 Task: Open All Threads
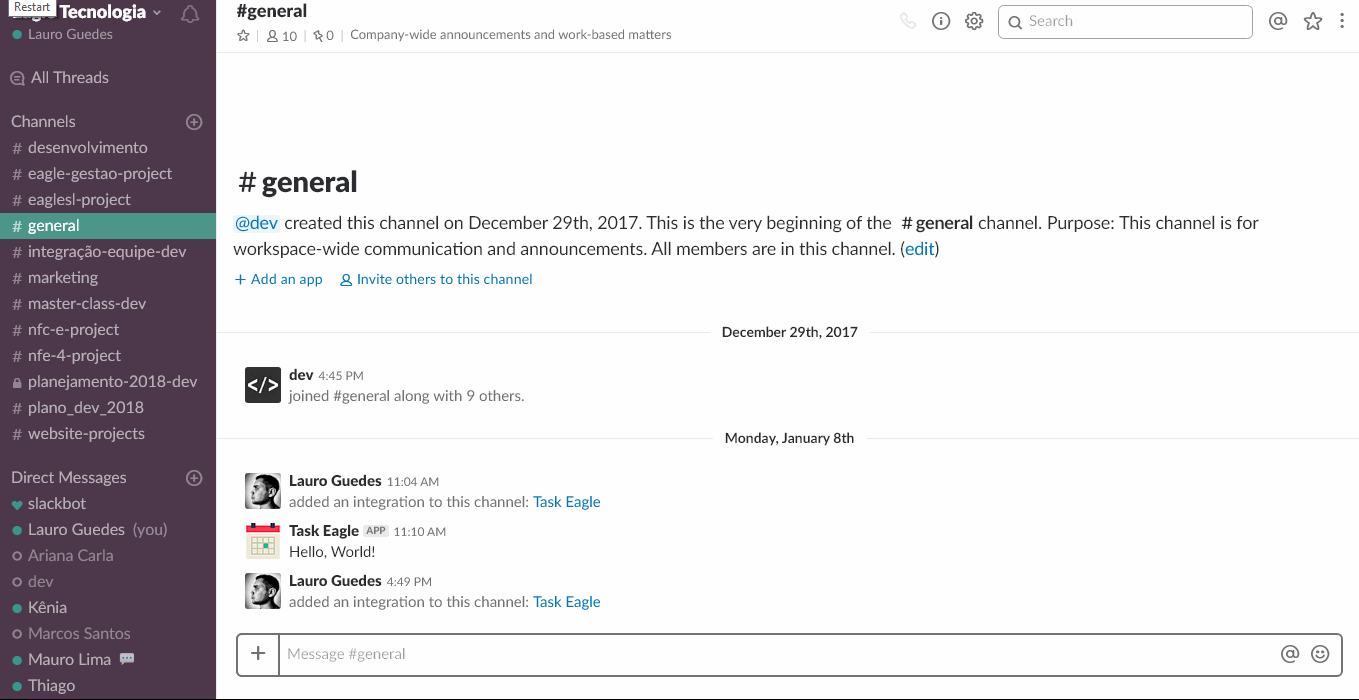[69, 77]
